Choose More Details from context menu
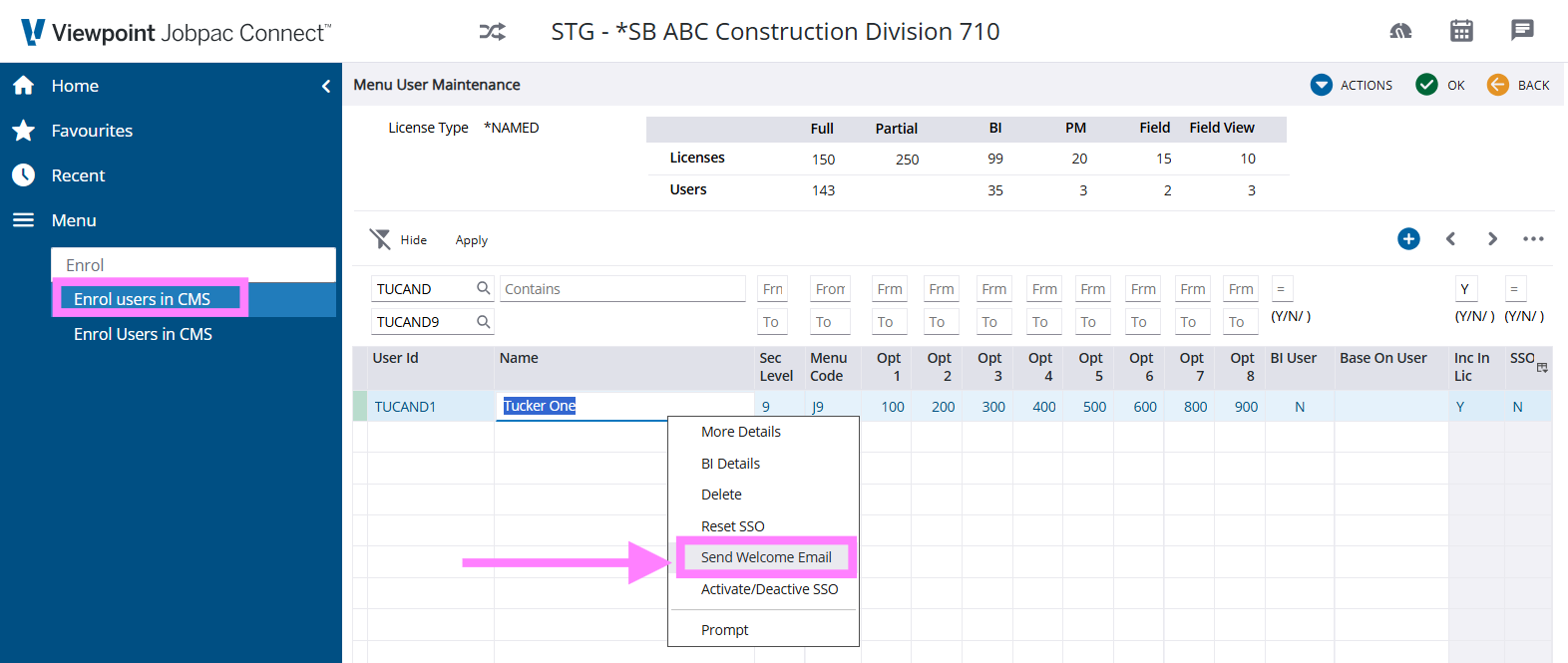This screenshot has width=1568, height=663. (740, 432)
